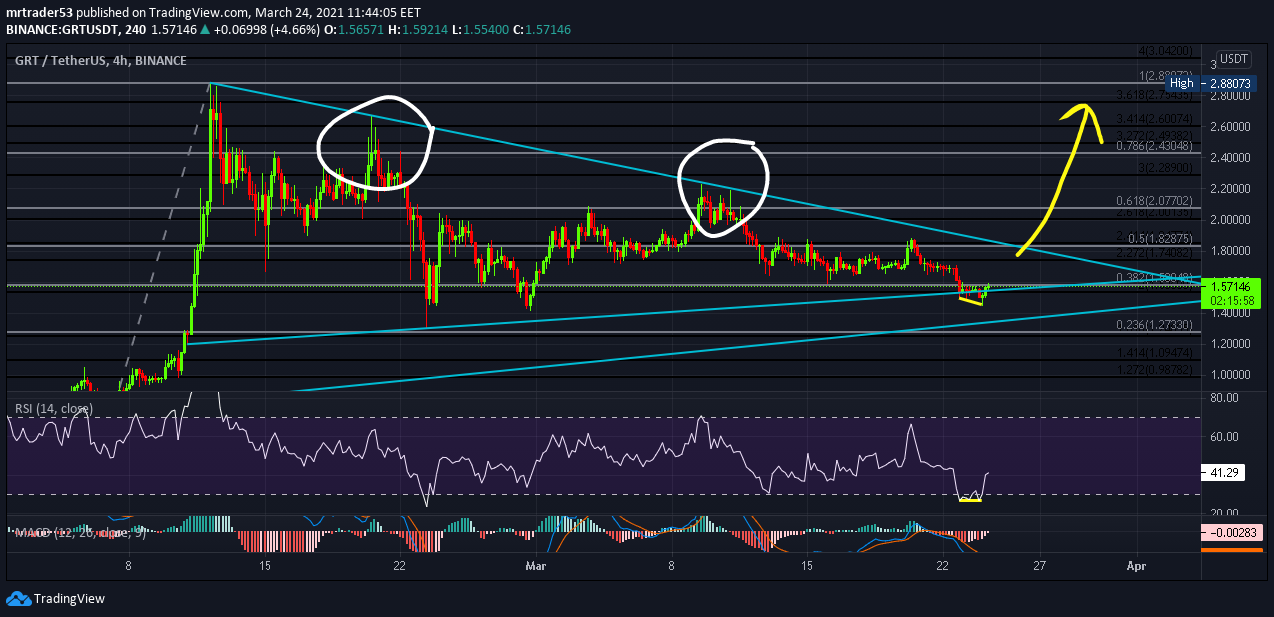Click the Mar date label on time axis
The image size is (1274, 617).
point(537,565)
